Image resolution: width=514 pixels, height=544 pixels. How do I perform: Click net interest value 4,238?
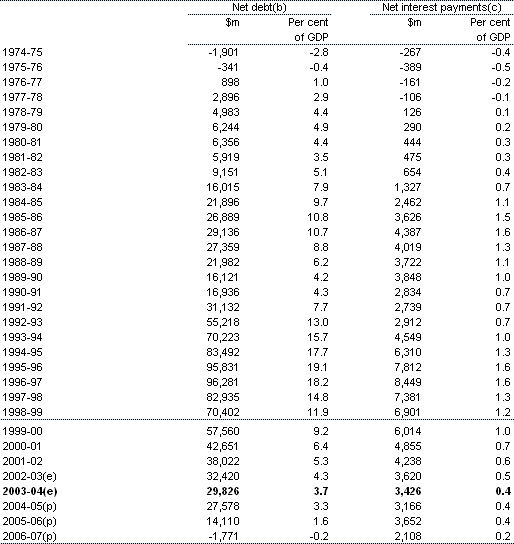coord(408,461)
